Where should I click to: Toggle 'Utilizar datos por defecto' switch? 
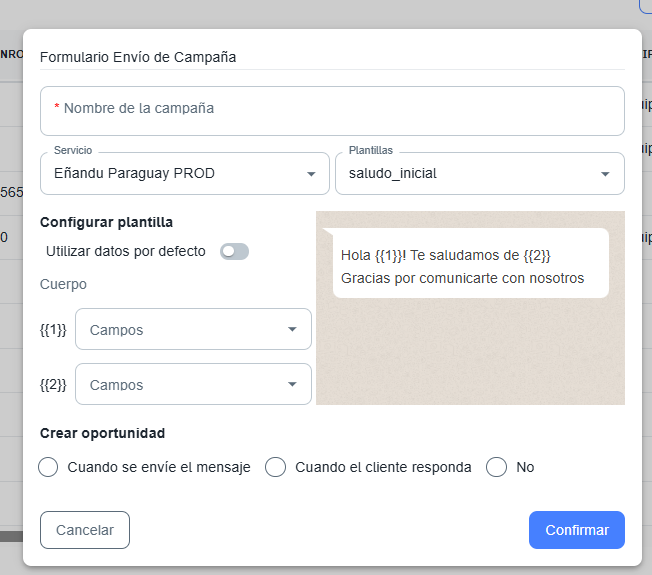[x=234, y=251]
